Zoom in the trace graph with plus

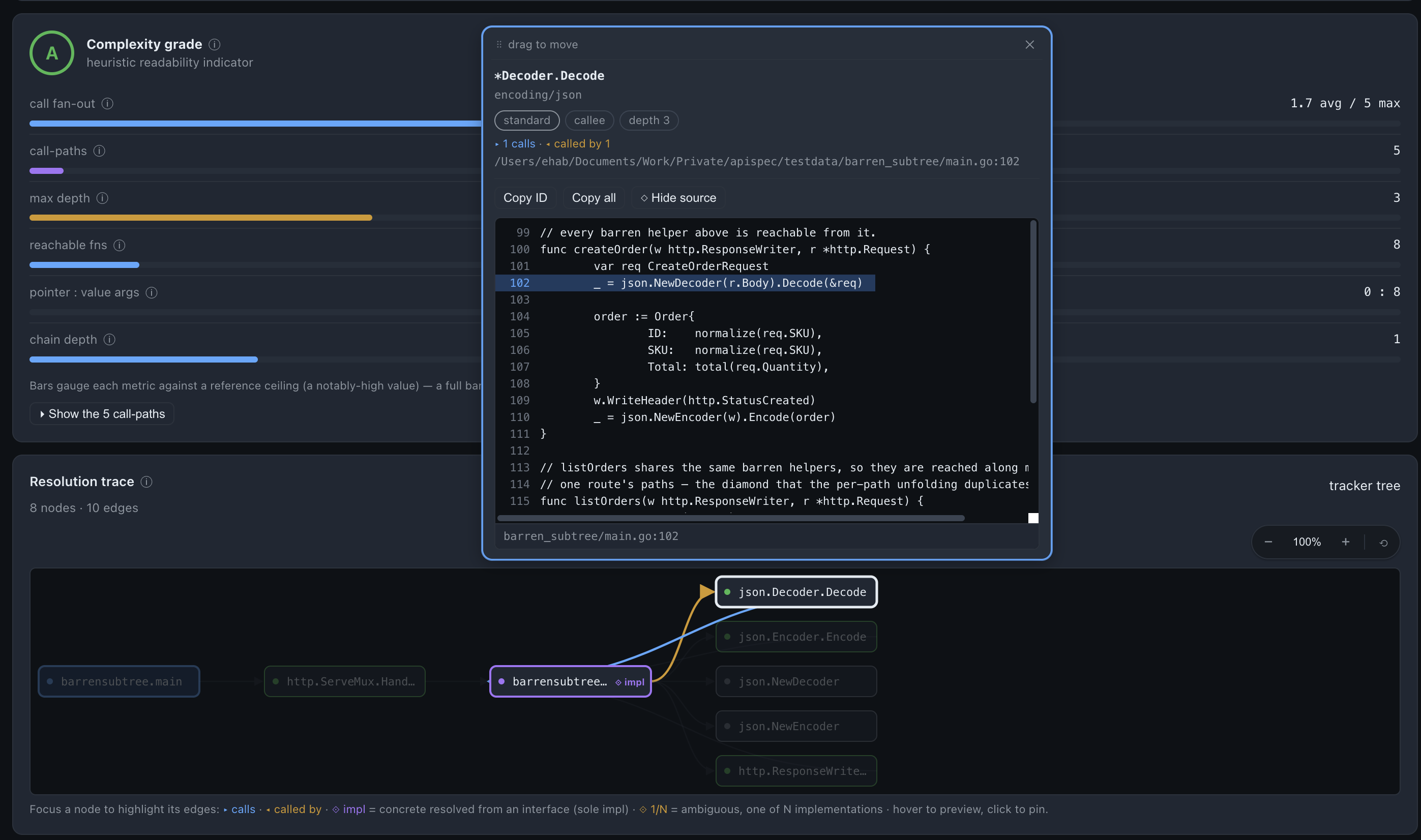tap(1346, 542)
